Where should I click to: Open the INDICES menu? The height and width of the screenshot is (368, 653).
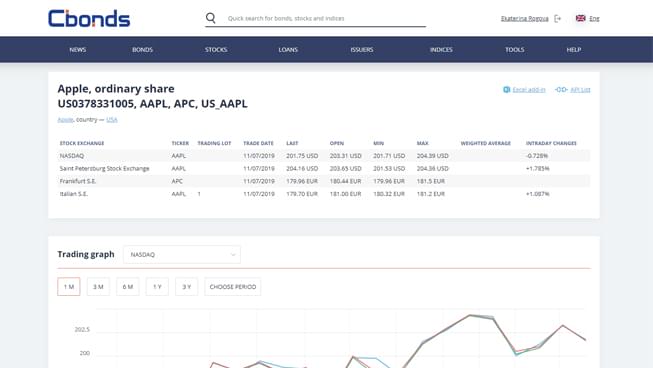441,50
